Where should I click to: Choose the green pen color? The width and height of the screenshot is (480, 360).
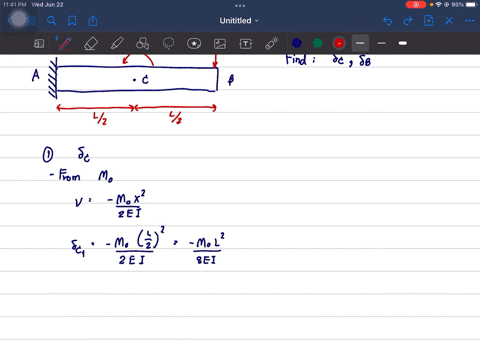[318, 43]
